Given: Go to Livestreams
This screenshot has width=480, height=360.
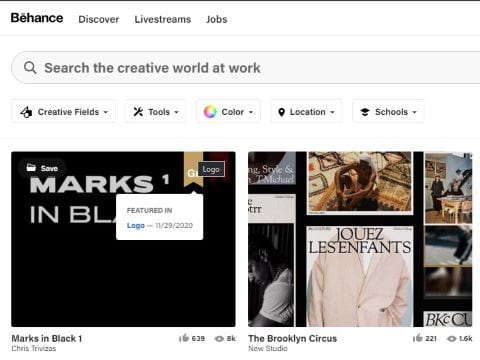Looking at the screenshot, I should (163, 19).
